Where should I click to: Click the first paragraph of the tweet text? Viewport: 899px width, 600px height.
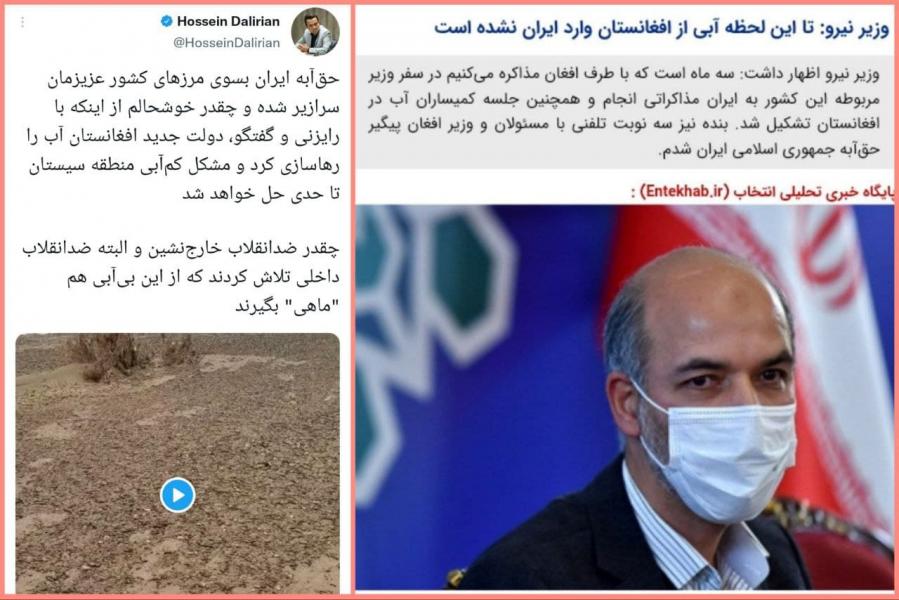pos(183,137)
